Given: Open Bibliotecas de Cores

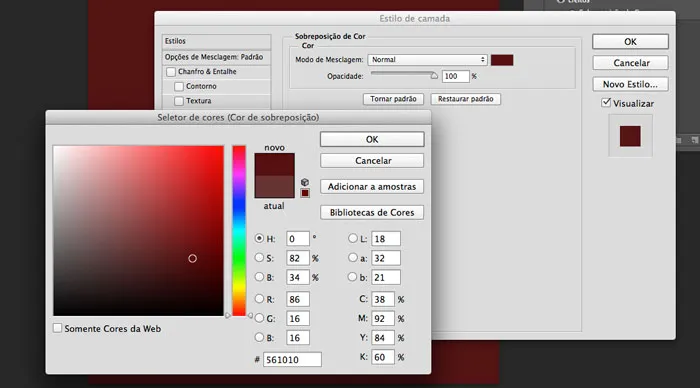Looking at the screenshot, I should (x=372, y=213).
